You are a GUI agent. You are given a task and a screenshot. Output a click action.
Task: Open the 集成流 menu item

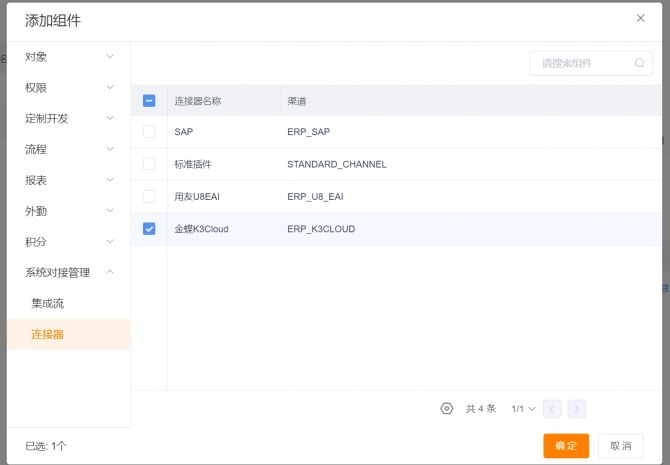point(47,303)
